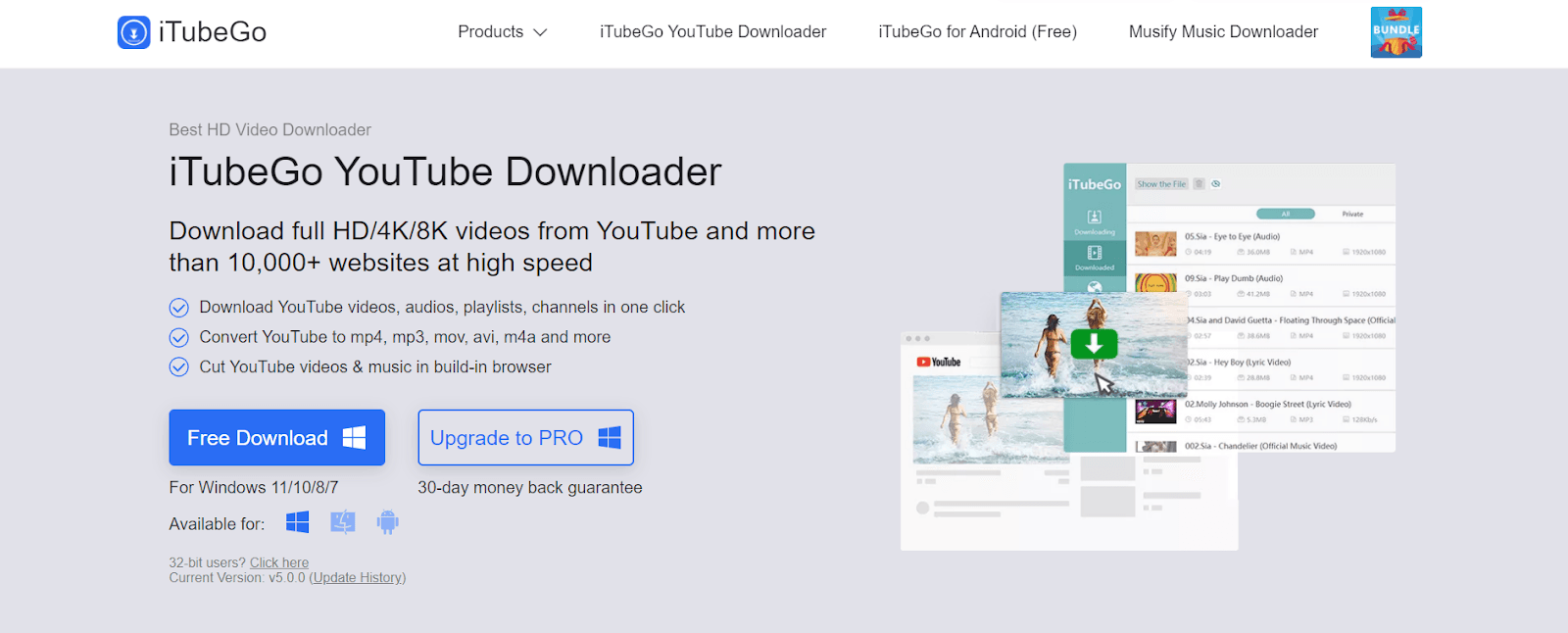1568x633 pixels.
Task: Select the All filter pill in app preview
Action: (1286, 214)
